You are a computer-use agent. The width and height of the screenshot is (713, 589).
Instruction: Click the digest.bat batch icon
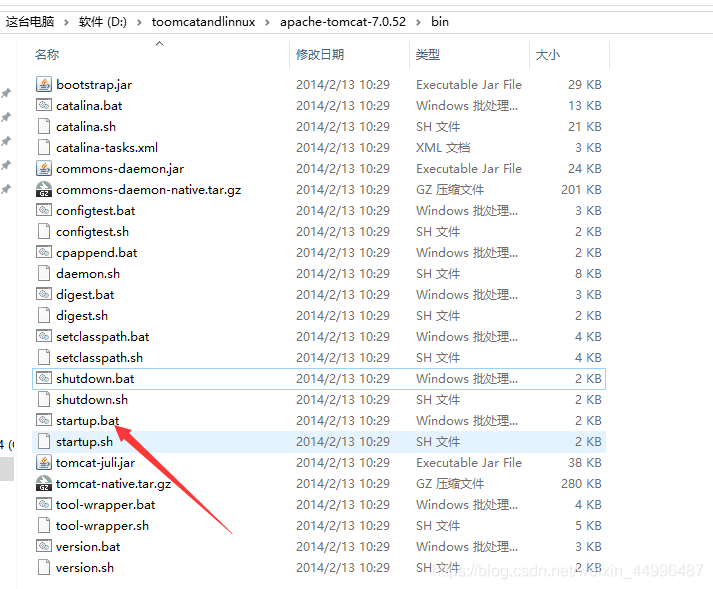[44, 295]
